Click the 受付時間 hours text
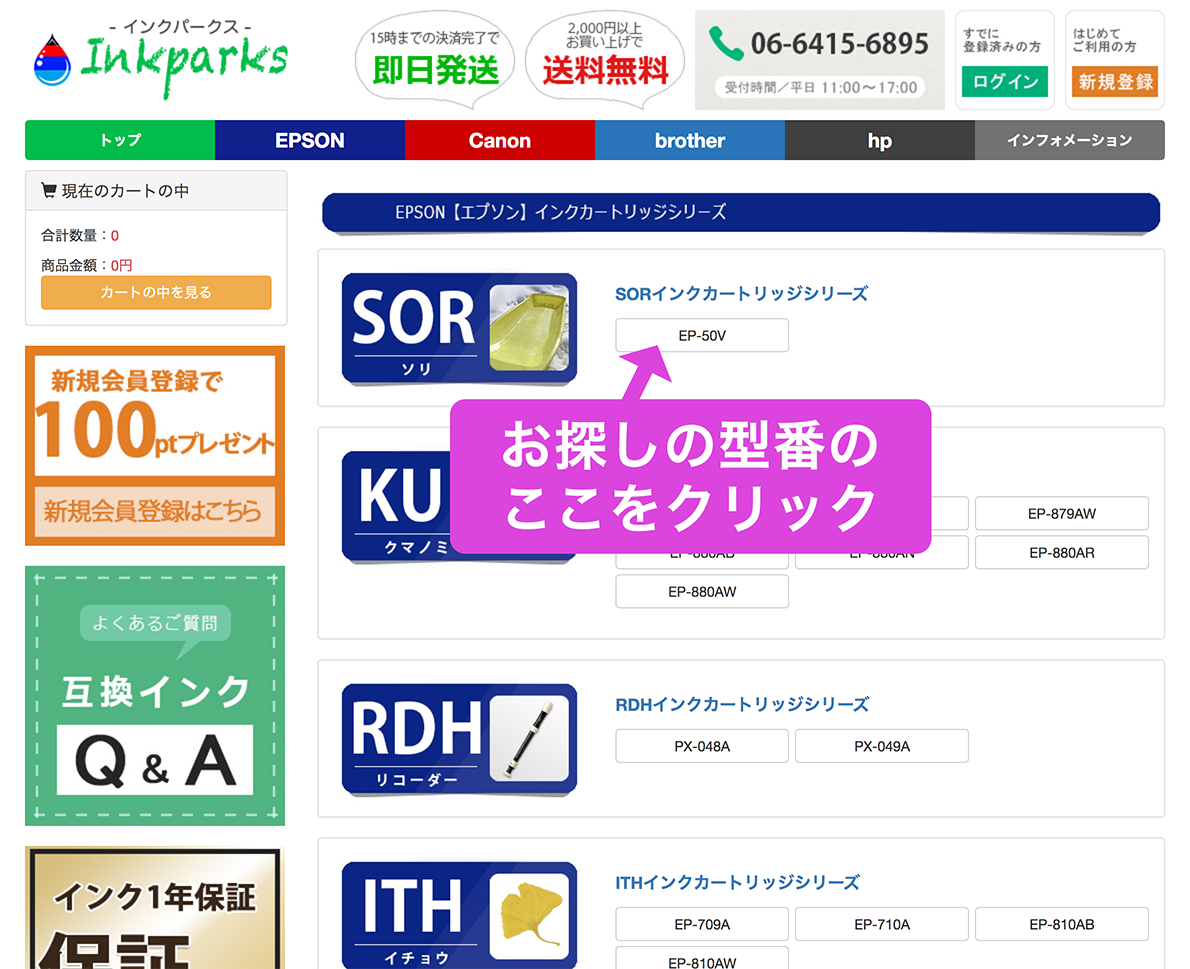The height and width of the screenshot is (969, 1190). [820, 87]
